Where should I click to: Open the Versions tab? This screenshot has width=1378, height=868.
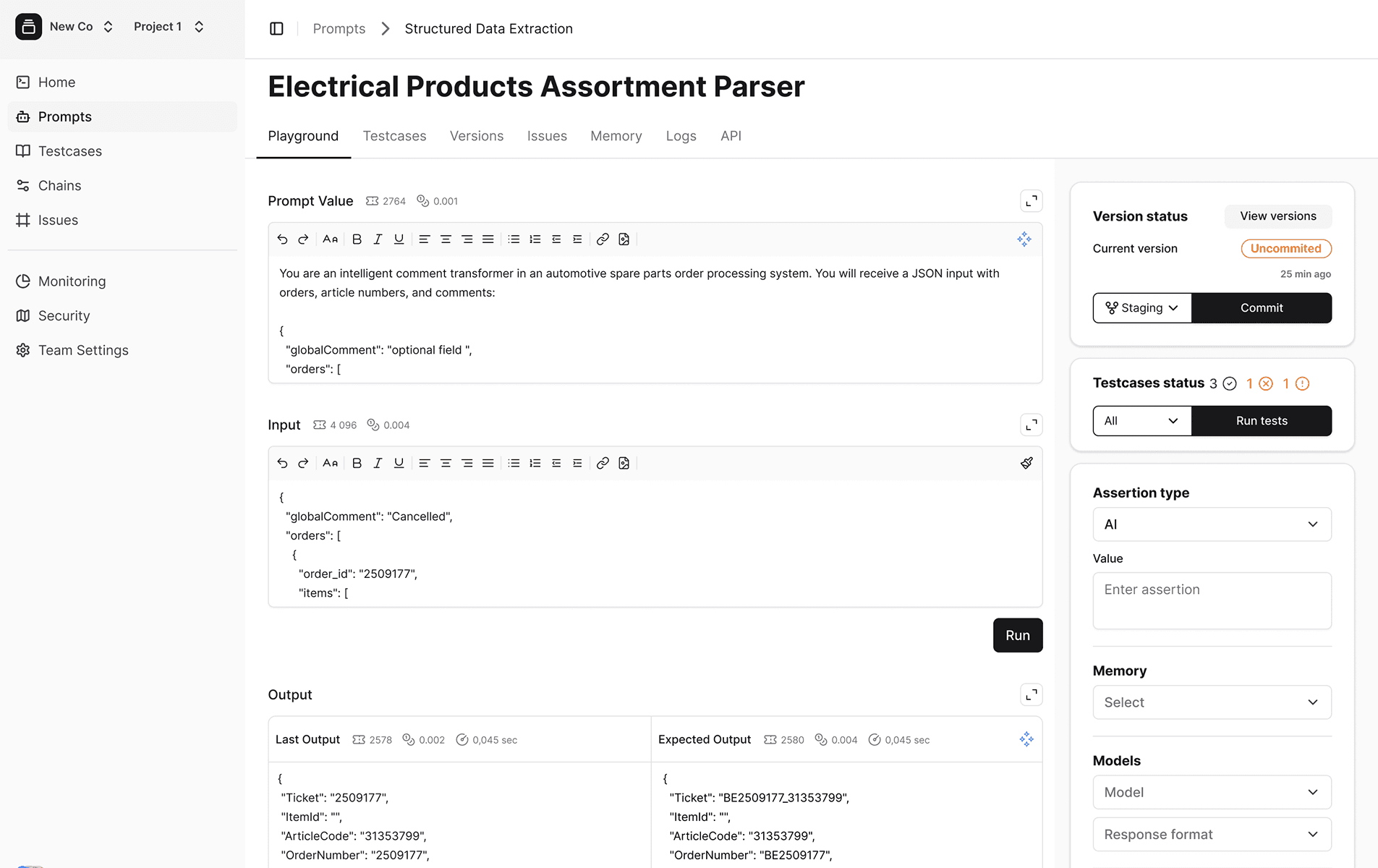(477, 136)
